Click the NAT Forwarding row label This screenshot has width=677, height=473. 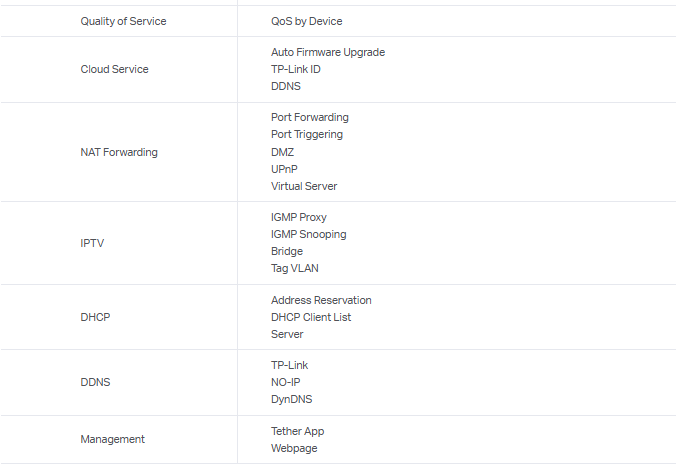[119, 152]
